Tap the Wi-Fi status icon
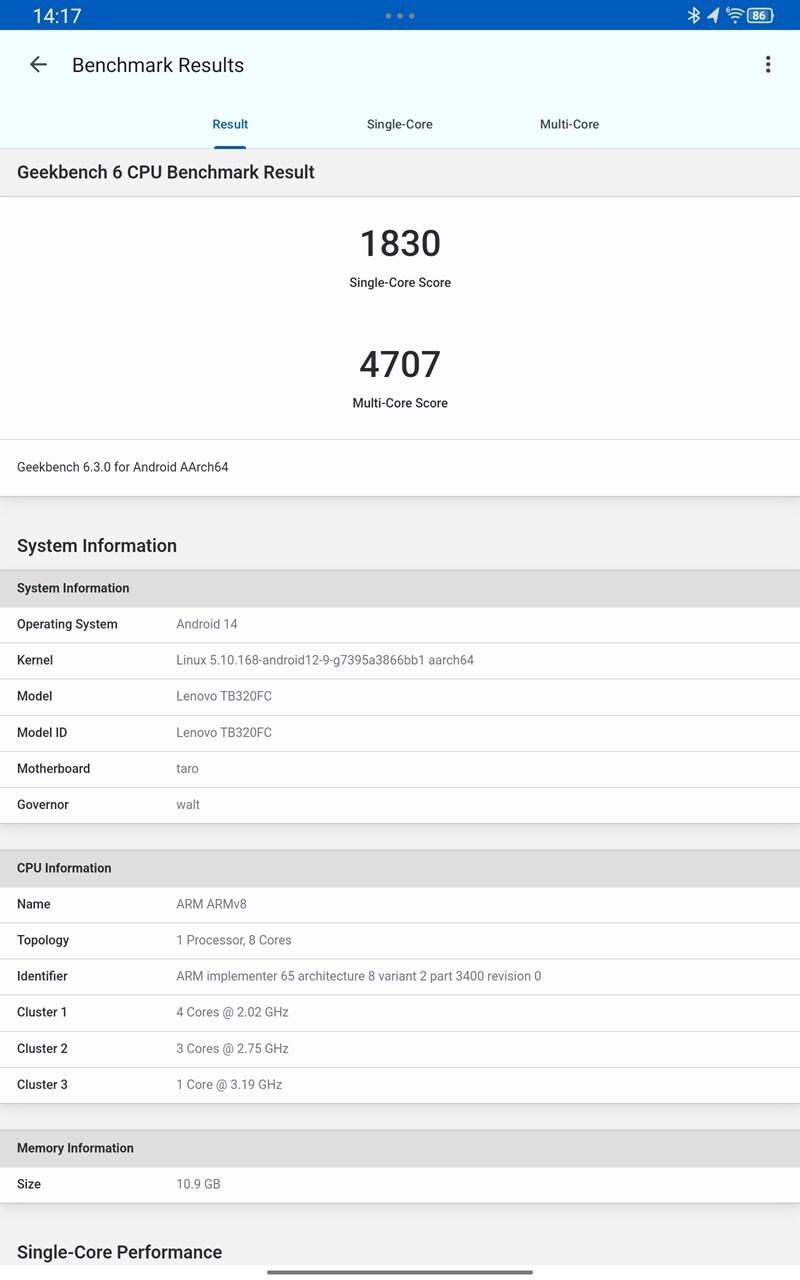The height and width of the screenshot is (1280, 800). pyautogui.click(x=735, y=15)
